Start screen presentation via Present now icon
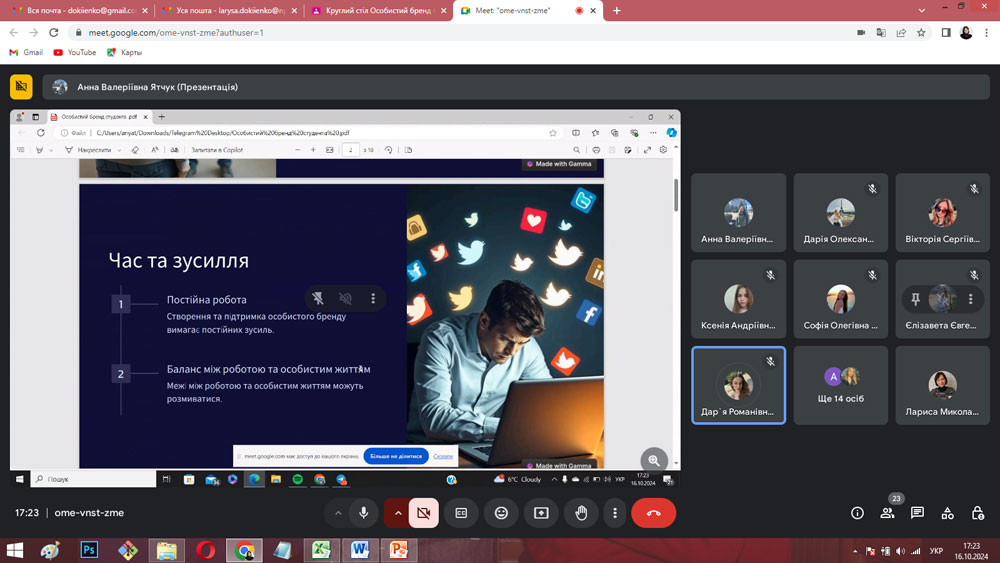The width and height of the screenshot is (1000, 563). click(541, 513)
